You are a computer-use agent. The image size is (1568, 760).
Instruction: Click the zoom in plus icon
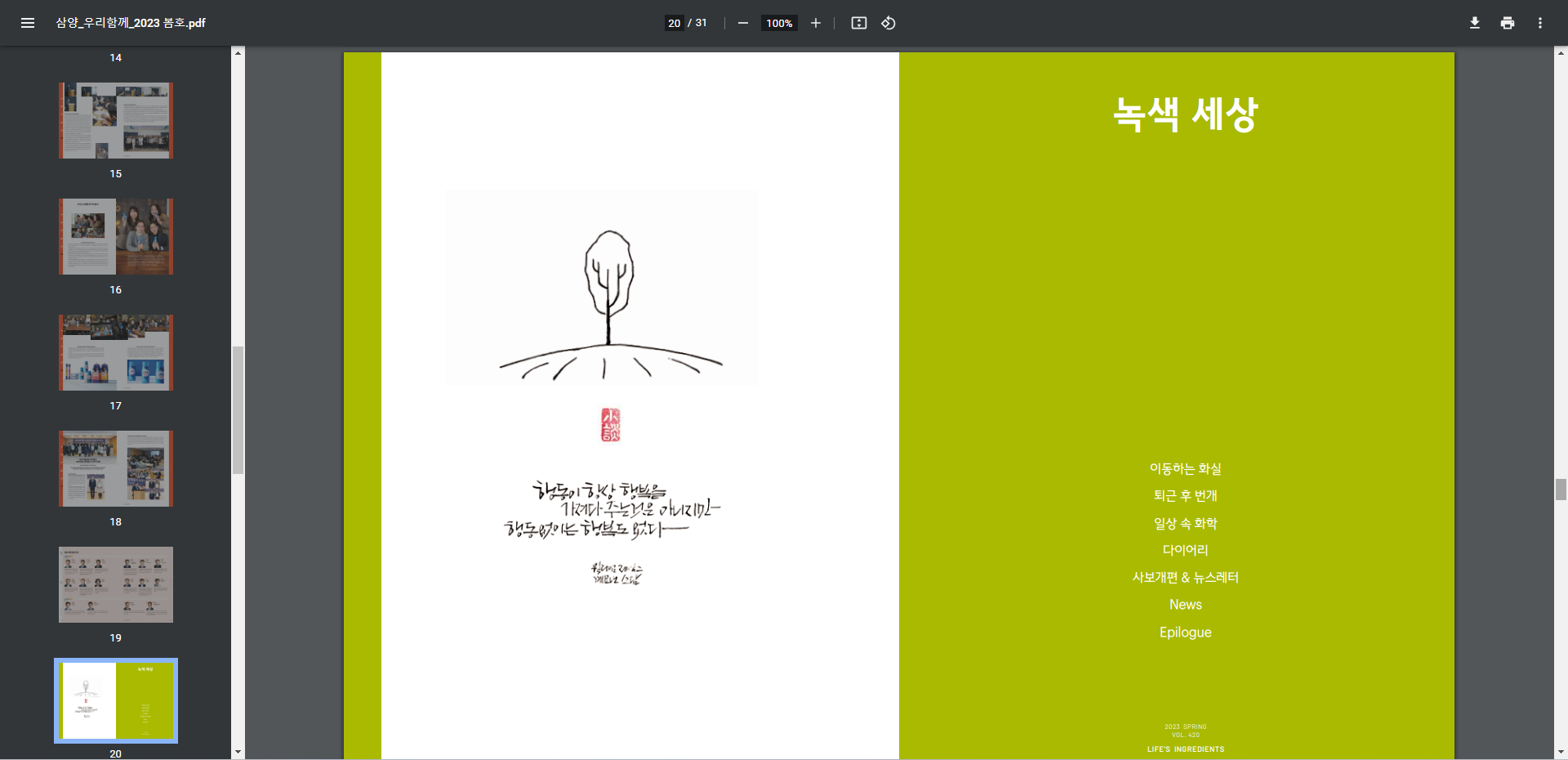point(815,23)
